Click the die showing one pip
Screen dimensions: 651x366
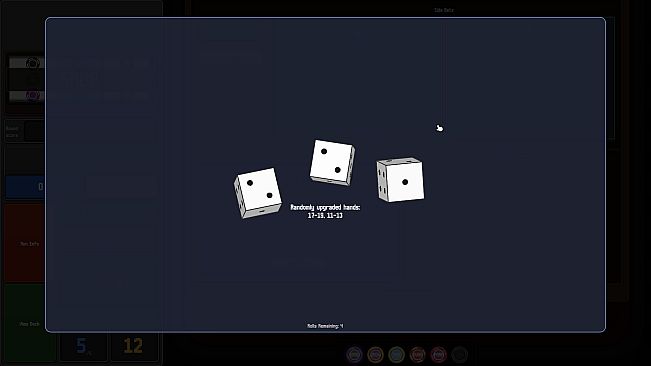[x=400, y=180]
